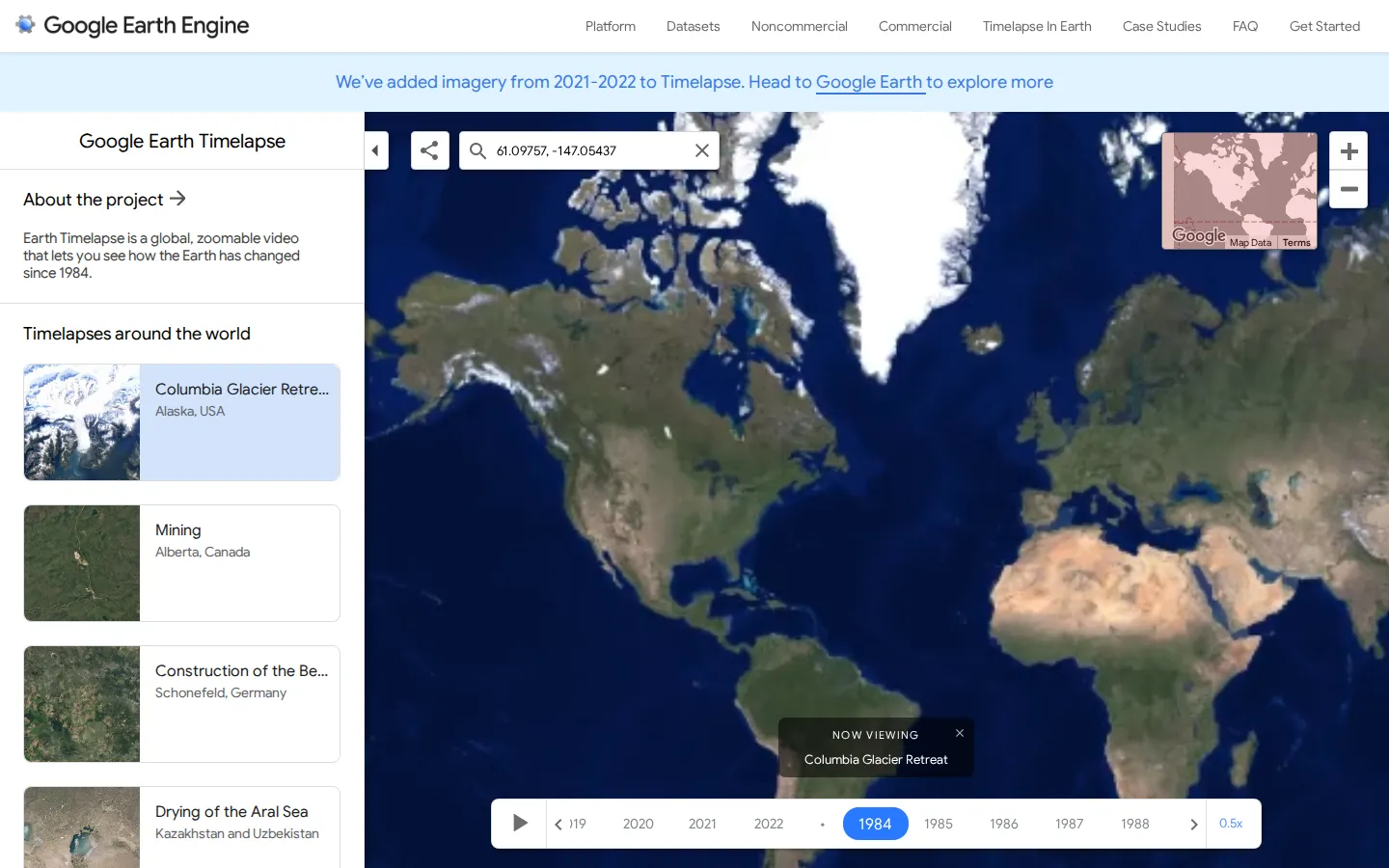1389x868 pixels.
Task: Click Get Started in the navigation
Action: click(1324, 26)
